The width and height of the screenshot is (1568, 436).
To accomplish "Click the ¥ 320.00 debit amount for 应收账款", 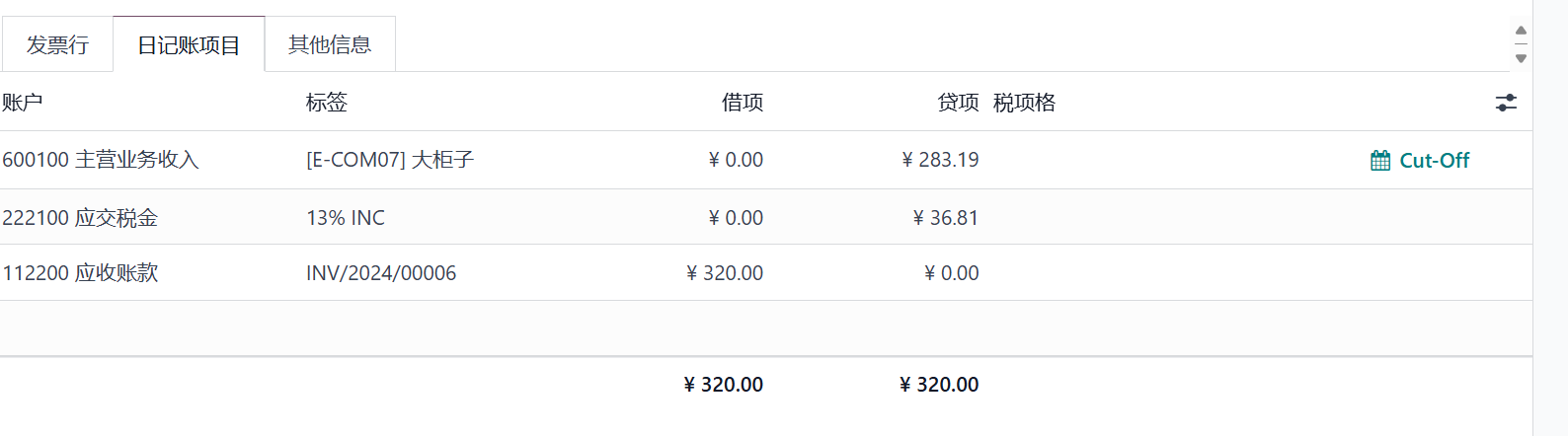I will 725,273.
